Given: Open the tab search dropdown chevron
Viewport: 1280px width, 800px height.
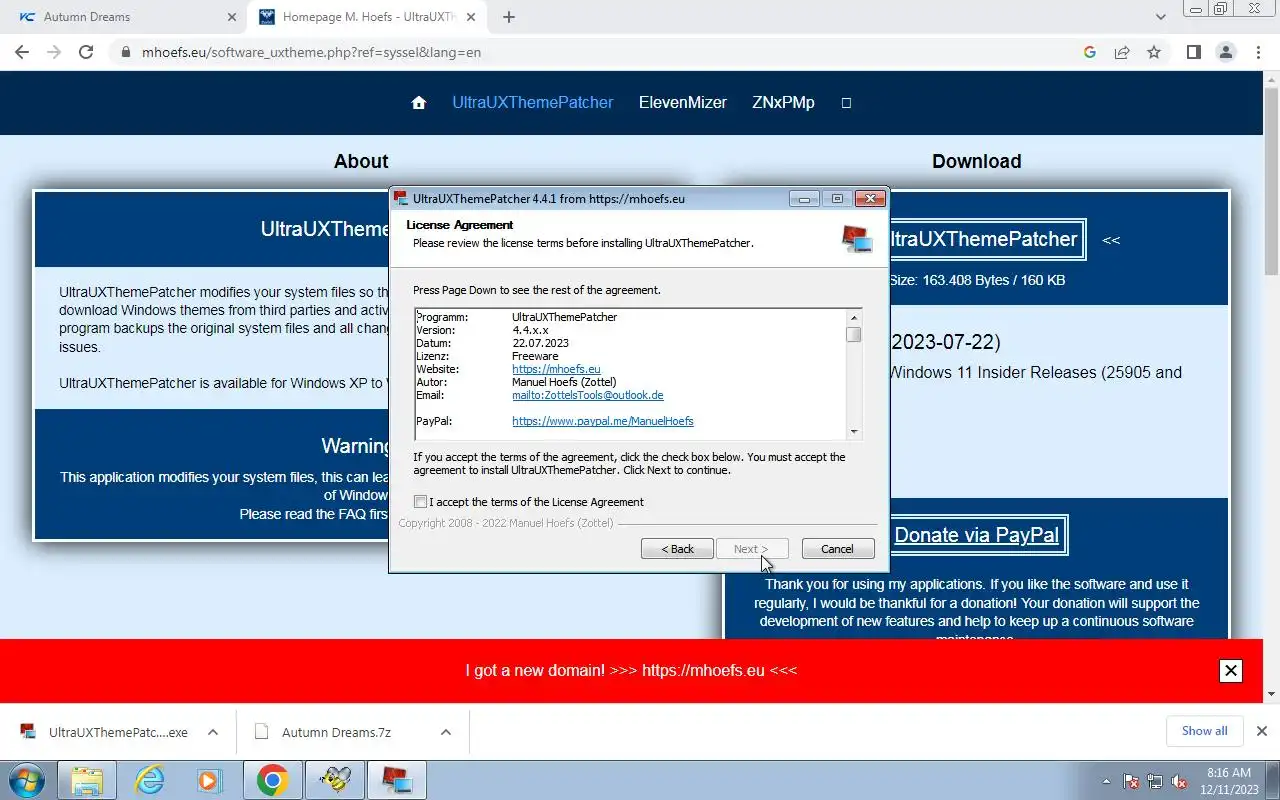Looking at the screenshot, I should coord(1161,17).
